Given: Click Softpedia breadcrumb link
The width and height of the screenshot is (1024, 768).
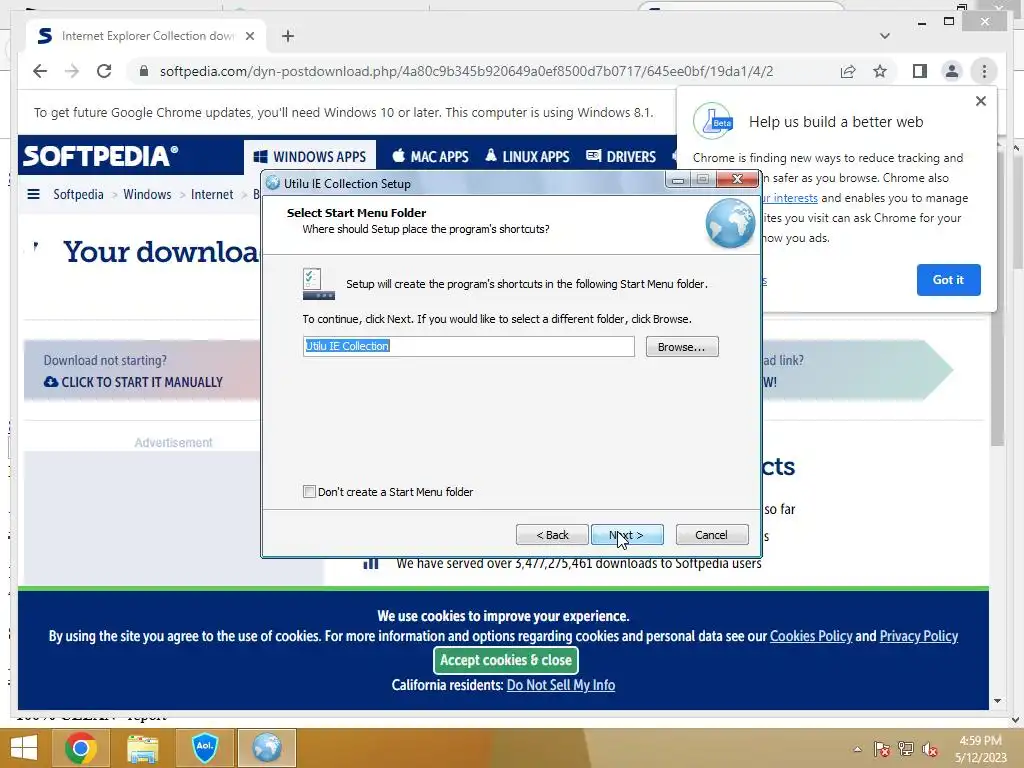Looking at the screenshot, I should (78, 194).
